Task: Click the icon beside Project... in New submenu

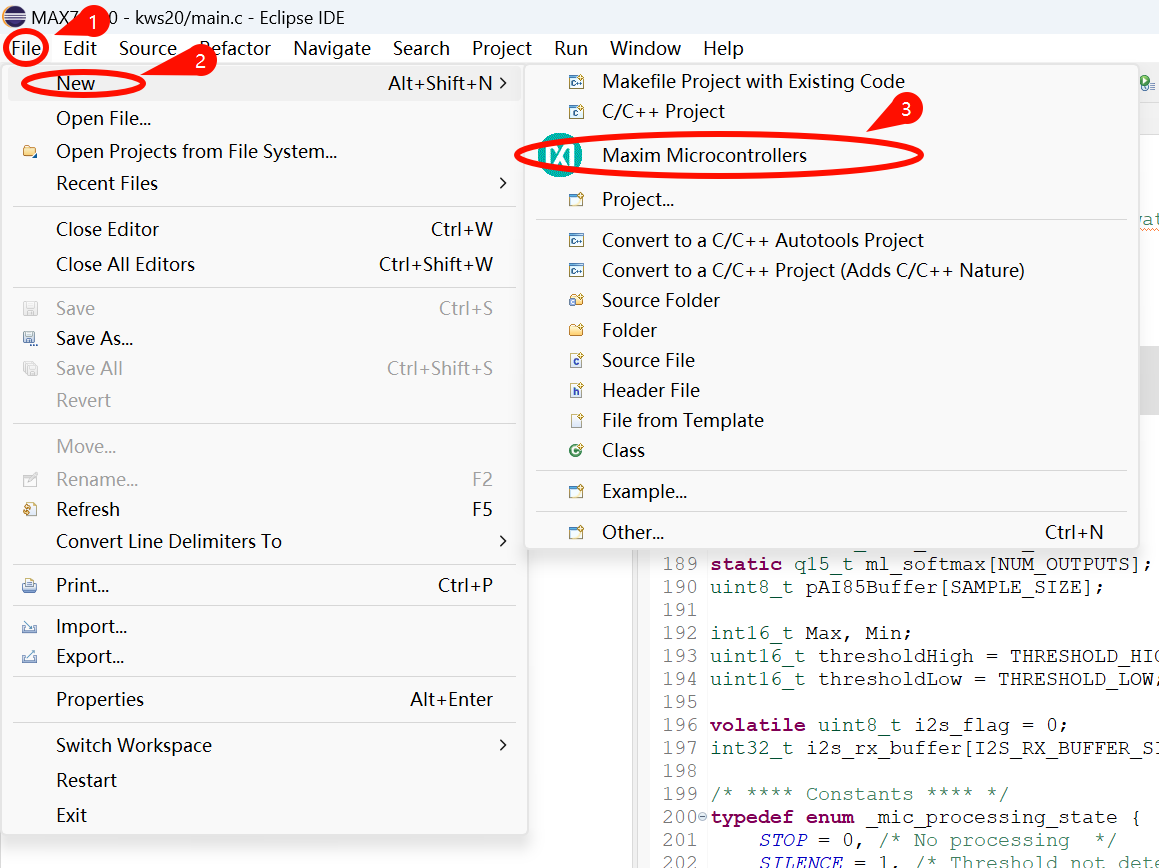Action: click(x=576, y=200)
